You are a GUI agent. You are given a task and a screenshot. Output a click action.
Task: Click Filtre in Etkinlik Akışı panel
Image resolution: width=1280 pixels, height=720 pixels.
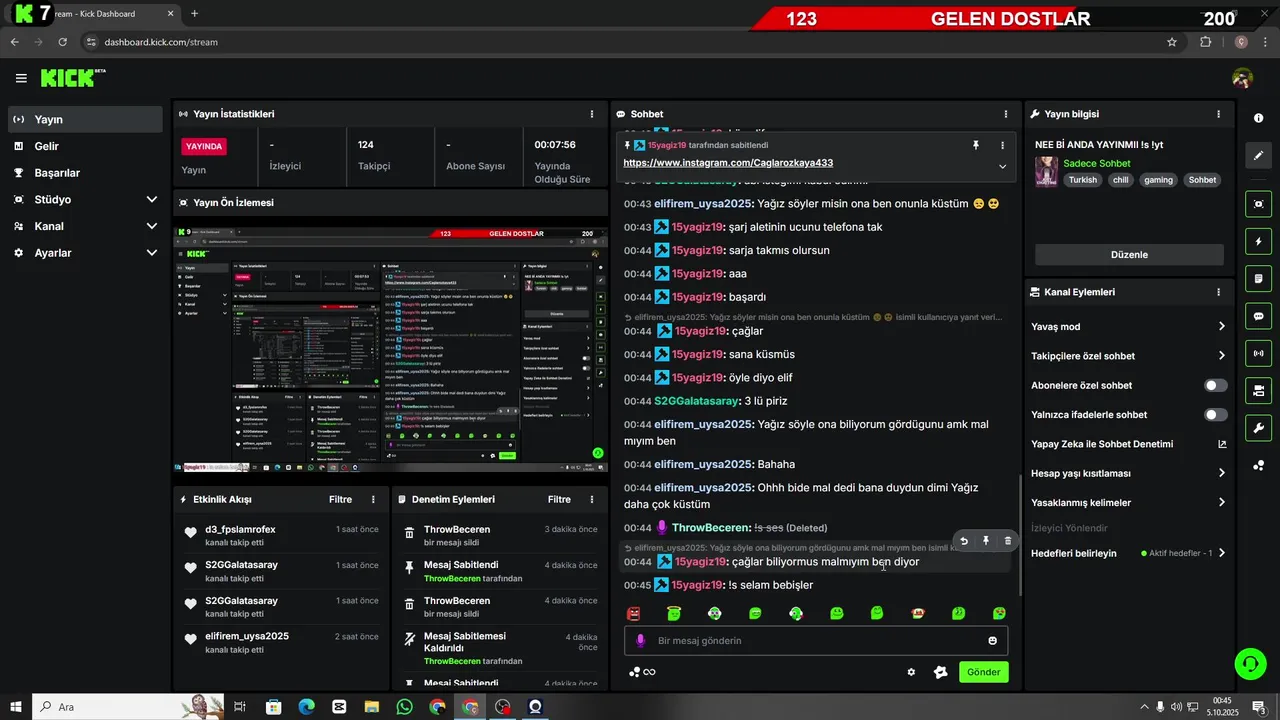point(340,499)
